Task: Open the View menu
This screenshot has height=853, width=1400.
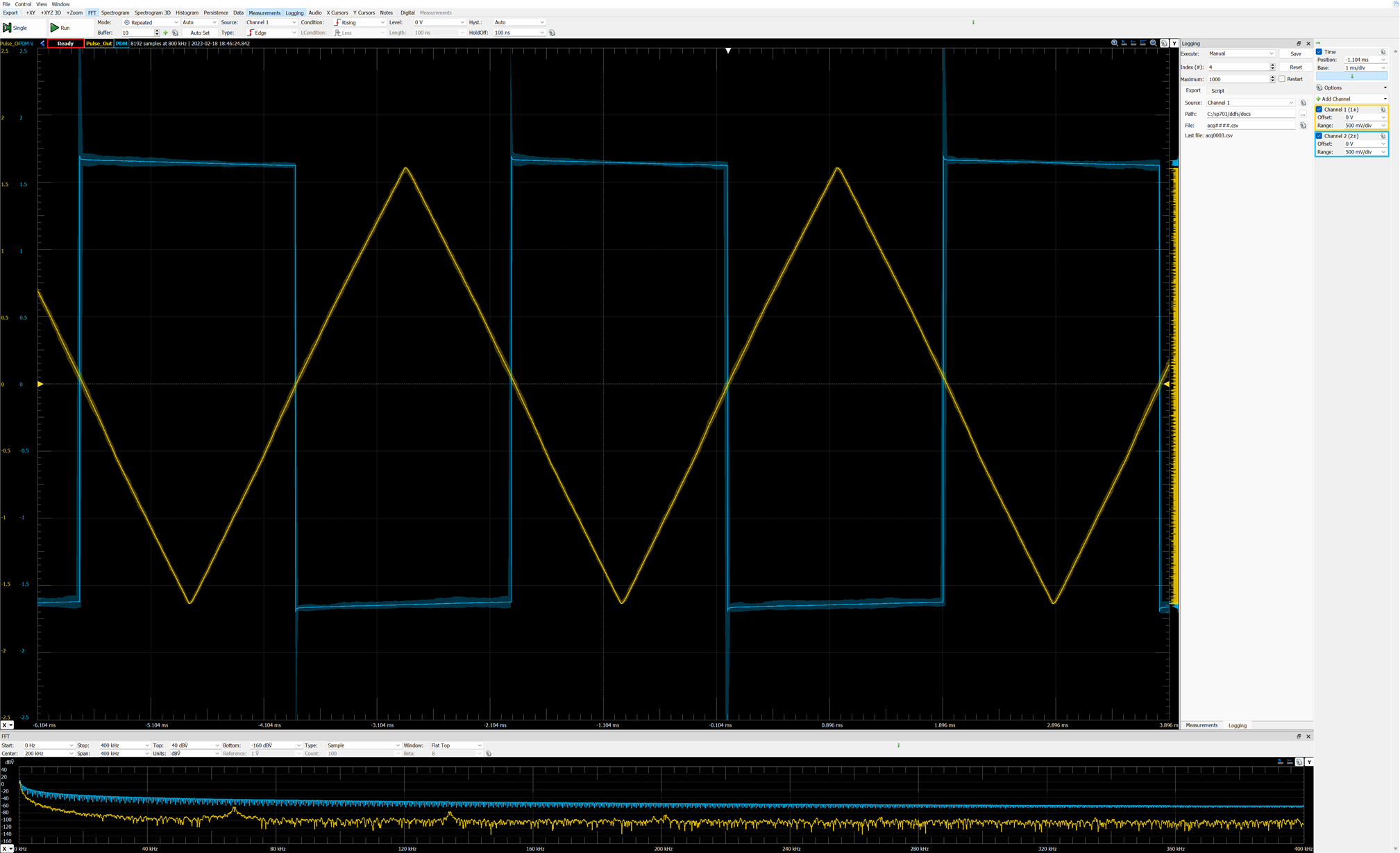Action: [42, 4]
